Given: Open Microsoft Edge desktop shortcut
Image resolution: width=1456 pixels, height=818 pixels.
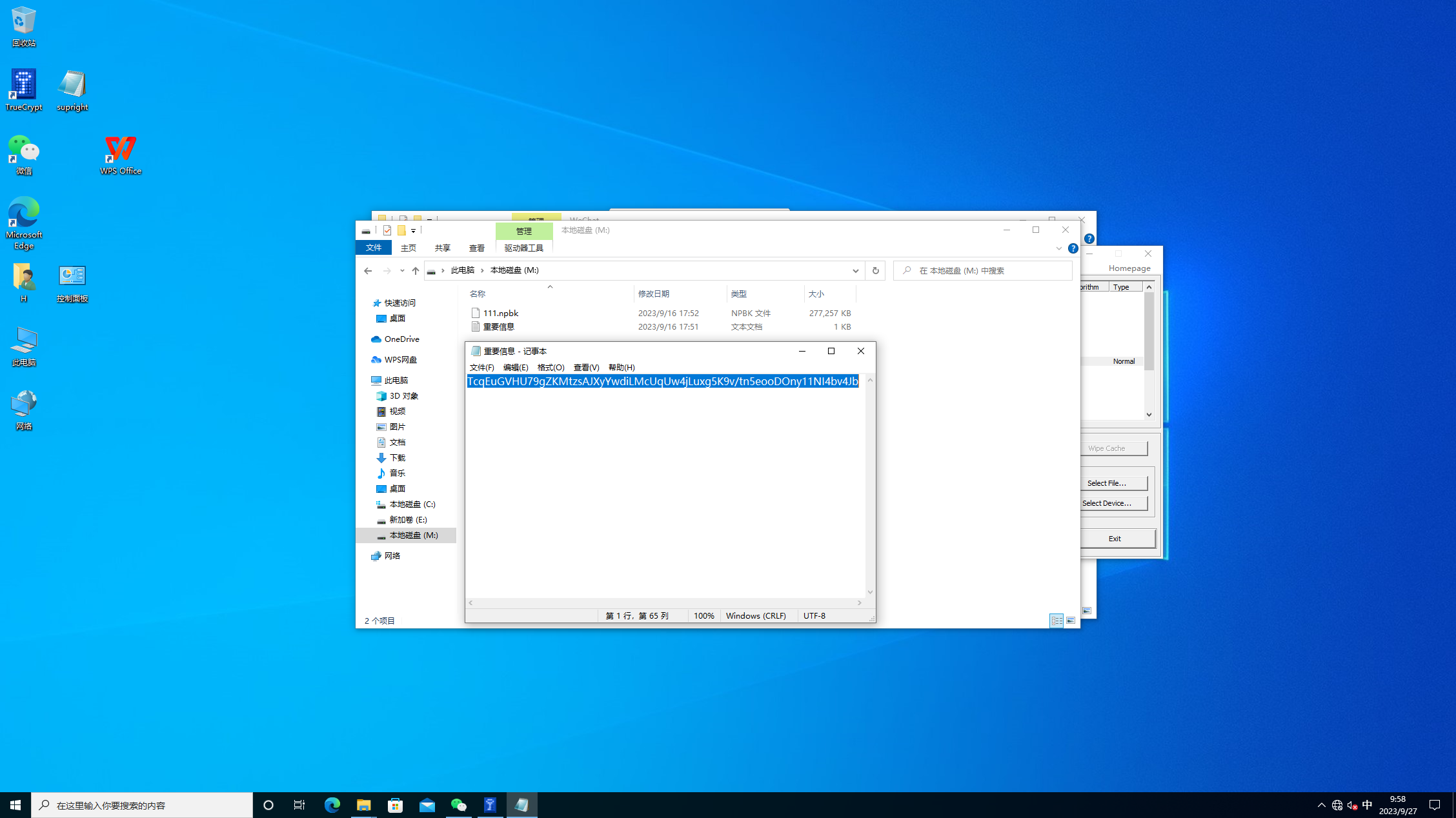Looking at the screenshot, I should [x=24, y=223].
